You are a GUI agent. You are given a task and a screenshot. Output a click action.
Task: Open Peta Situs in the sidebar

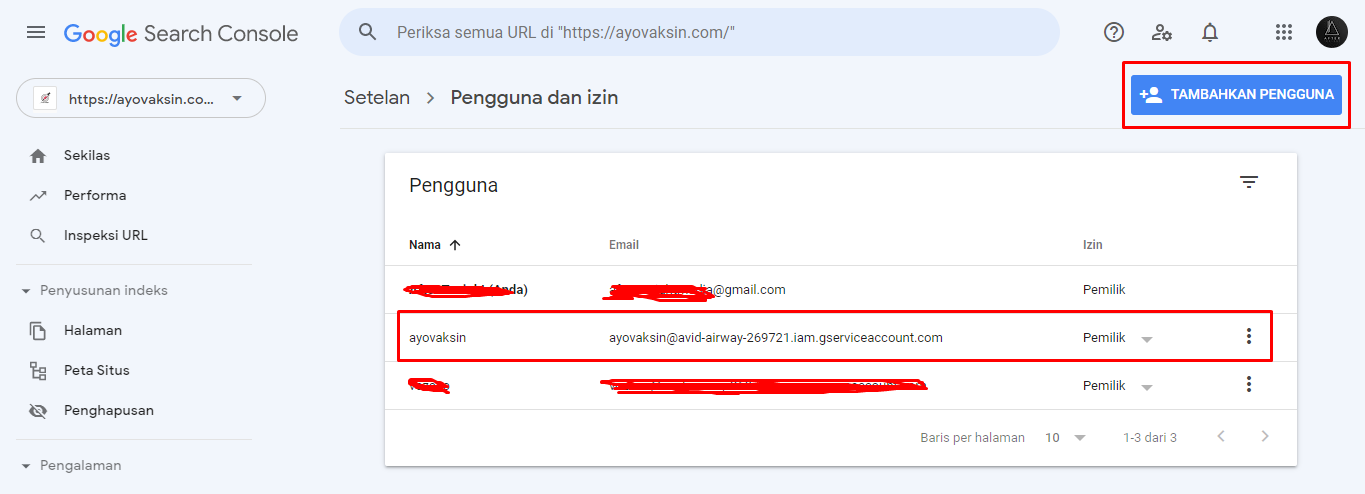(97, 370)
